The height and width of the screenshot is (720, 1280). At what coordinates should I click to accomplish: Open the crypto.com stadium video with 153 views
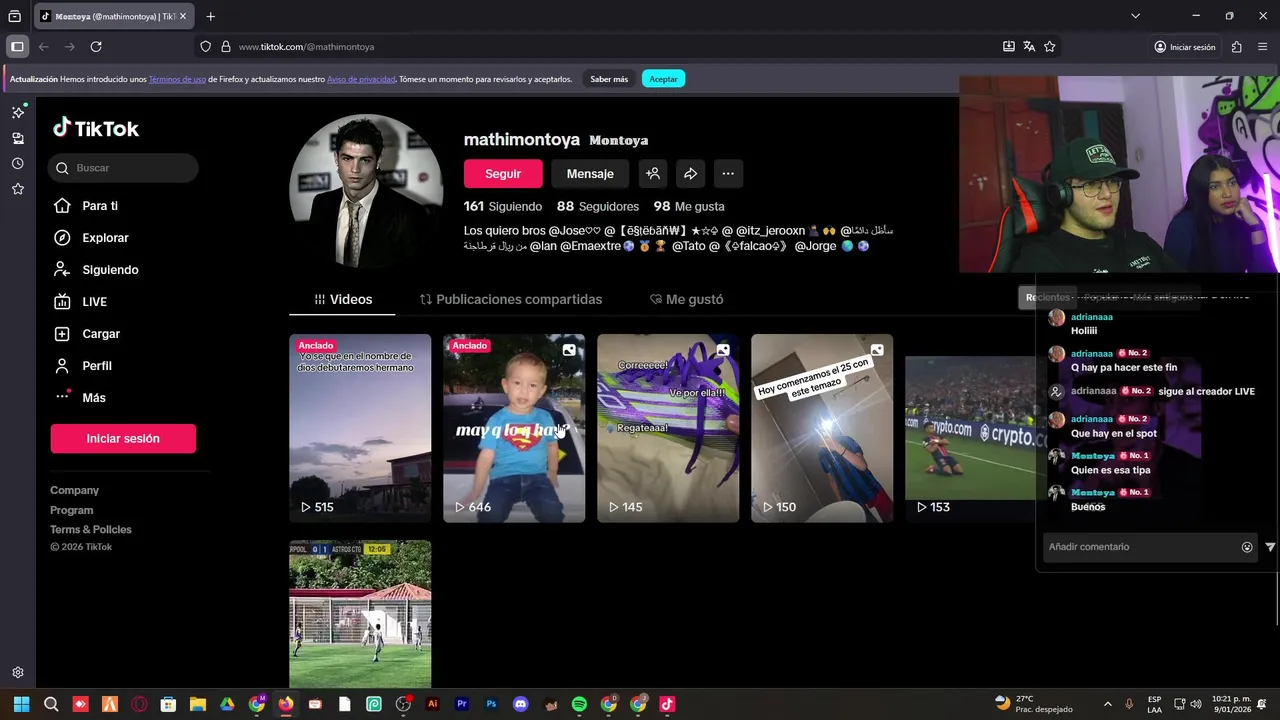(970, 428)
